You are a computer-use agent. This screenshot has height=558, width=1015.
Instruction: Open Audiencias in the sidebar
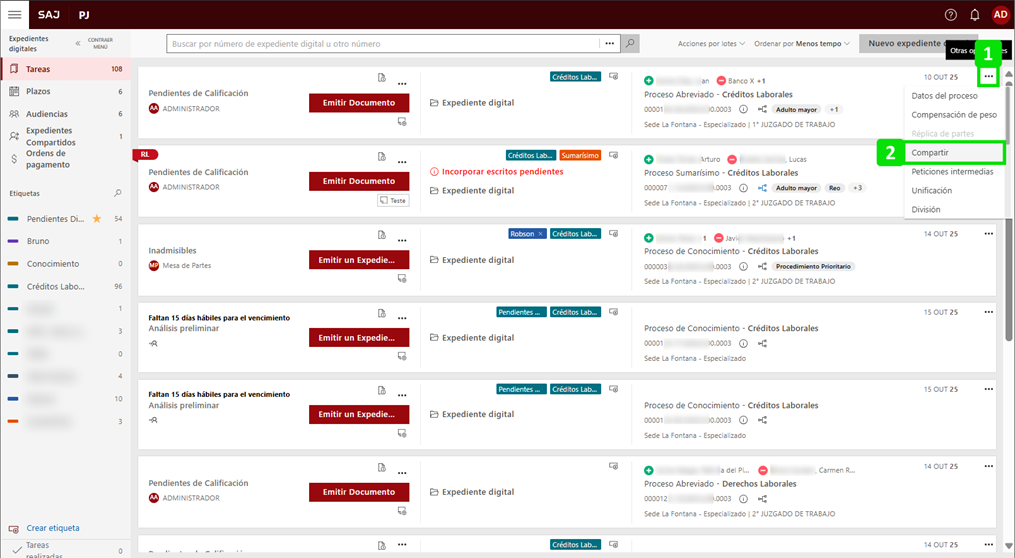pos(47,114)
